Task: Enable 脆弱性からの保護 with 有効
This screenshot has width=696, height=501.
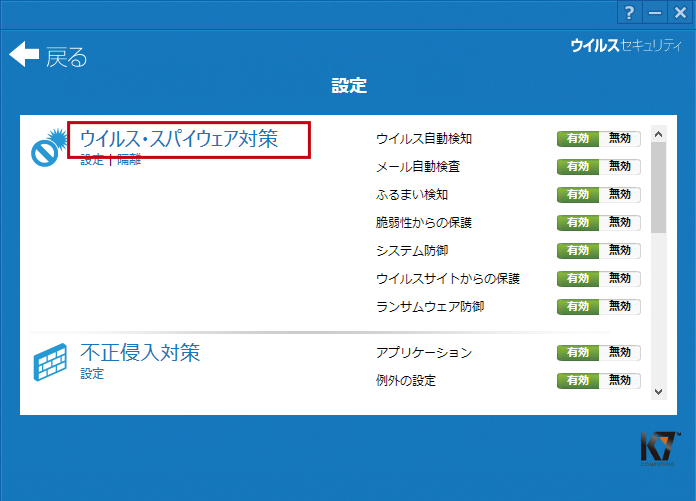Action: click(x=578, y=222)
